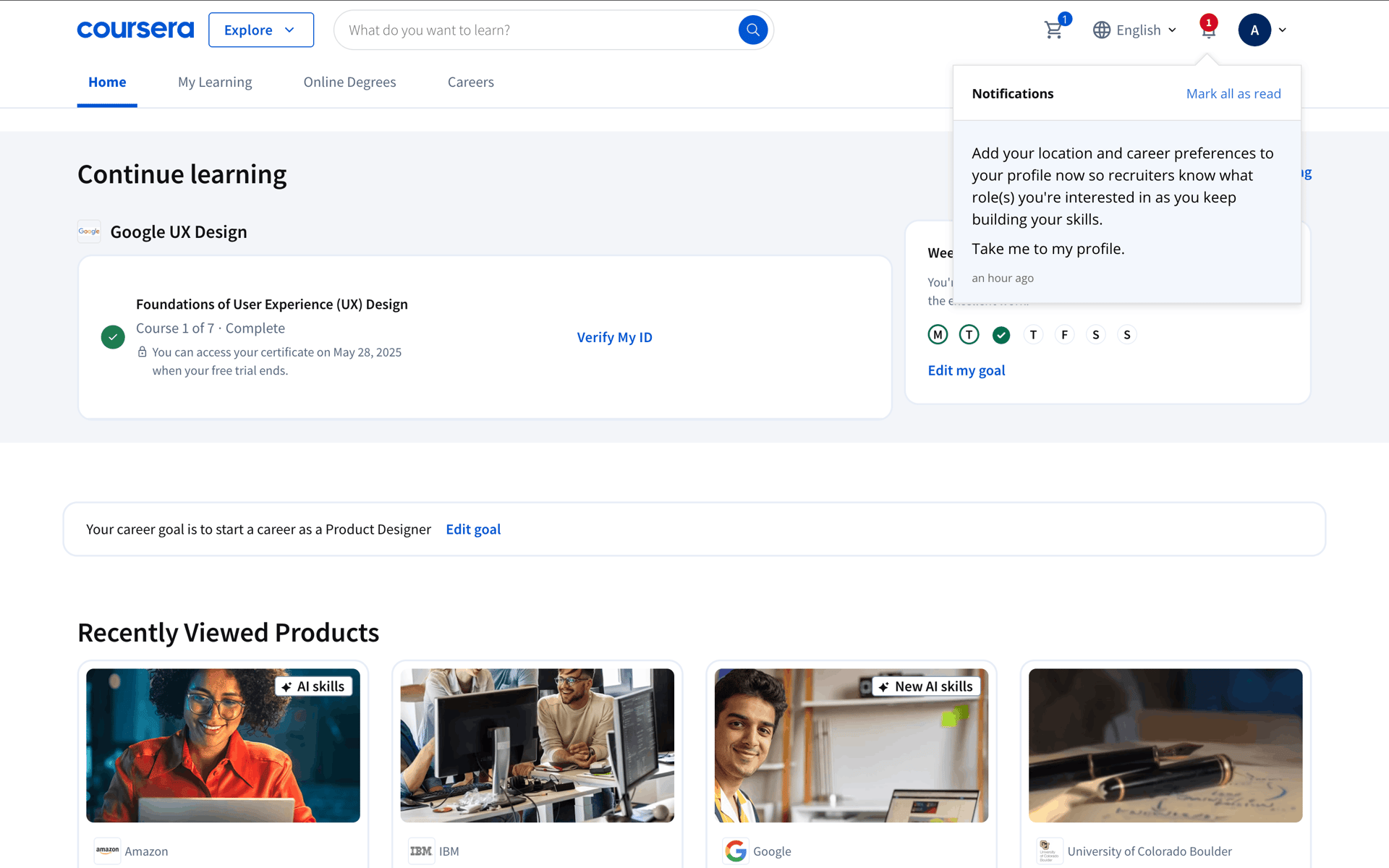Select Monday circle in weekly goal
Image resolution: width=1389 pixels, height=868 pixels.
coord(938,335)
